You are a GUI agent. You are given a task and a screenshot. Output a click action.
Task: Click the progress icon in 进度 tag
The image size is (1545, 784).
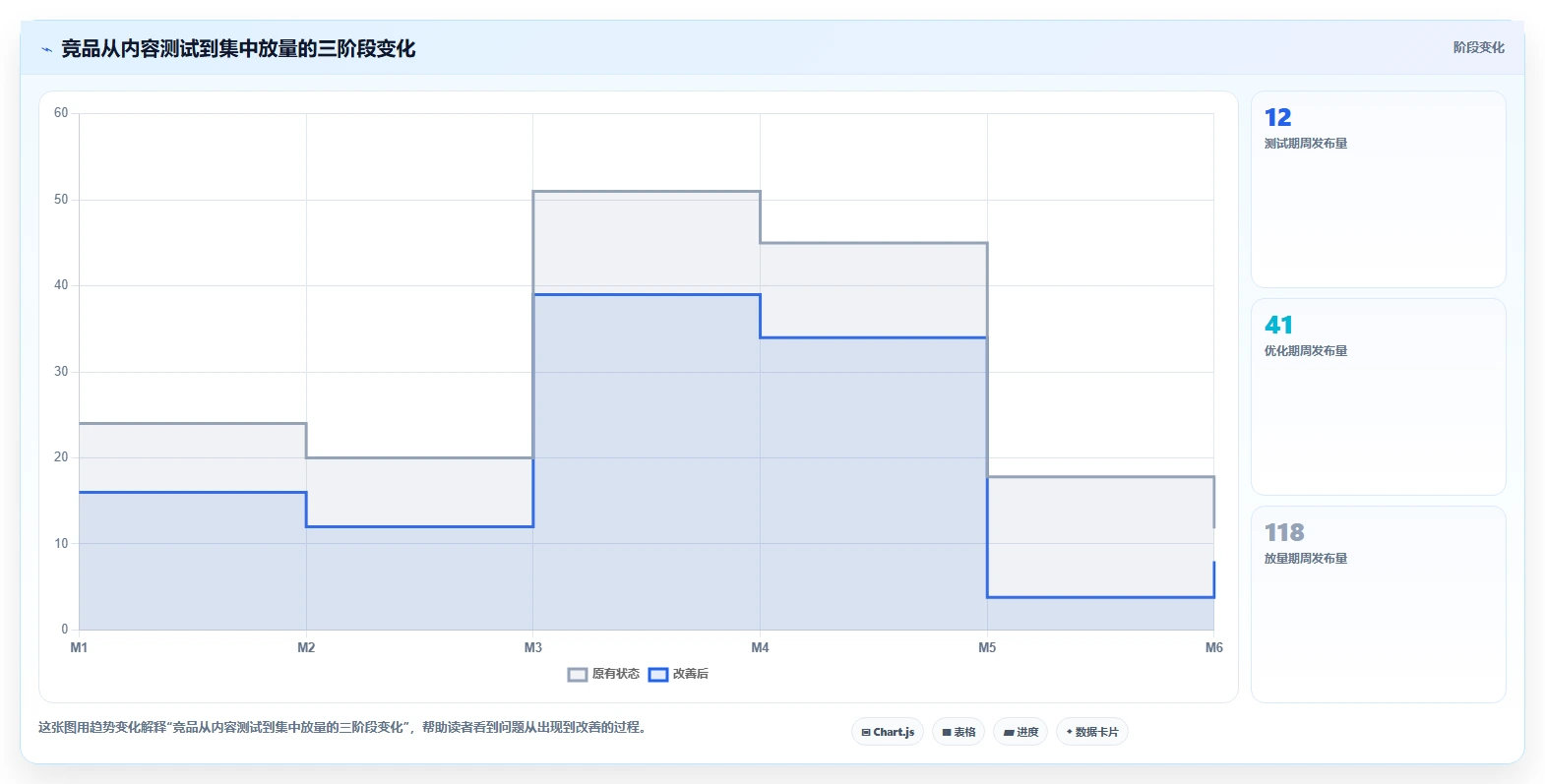(1009, 733)
